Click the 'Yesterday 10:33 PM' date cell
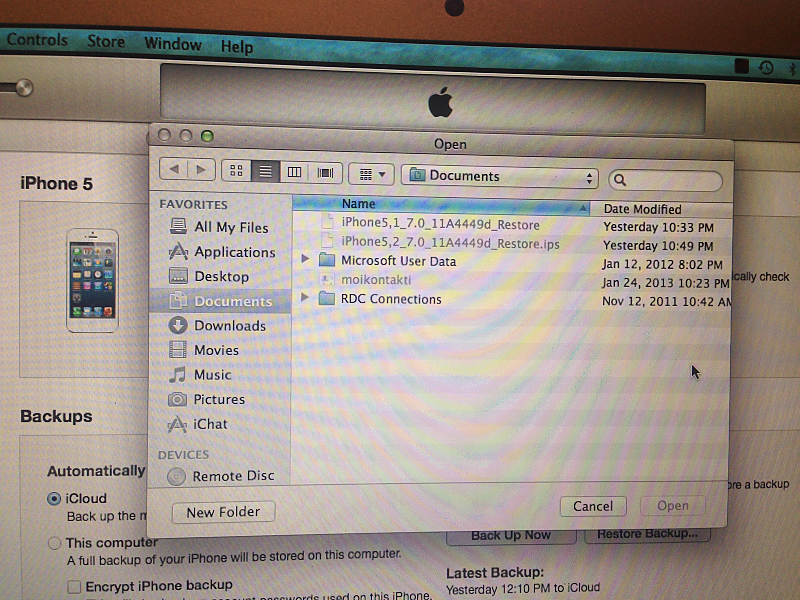The image size is (800, 600). click(x=658, y=227)
